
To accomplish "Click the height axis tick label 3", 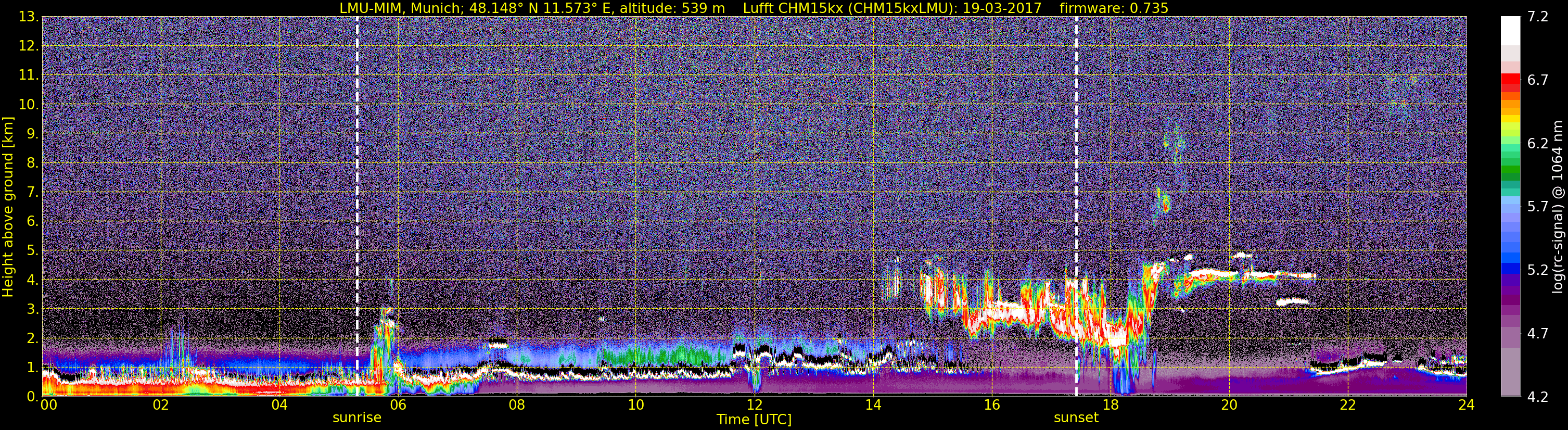I will coord(32,309).
